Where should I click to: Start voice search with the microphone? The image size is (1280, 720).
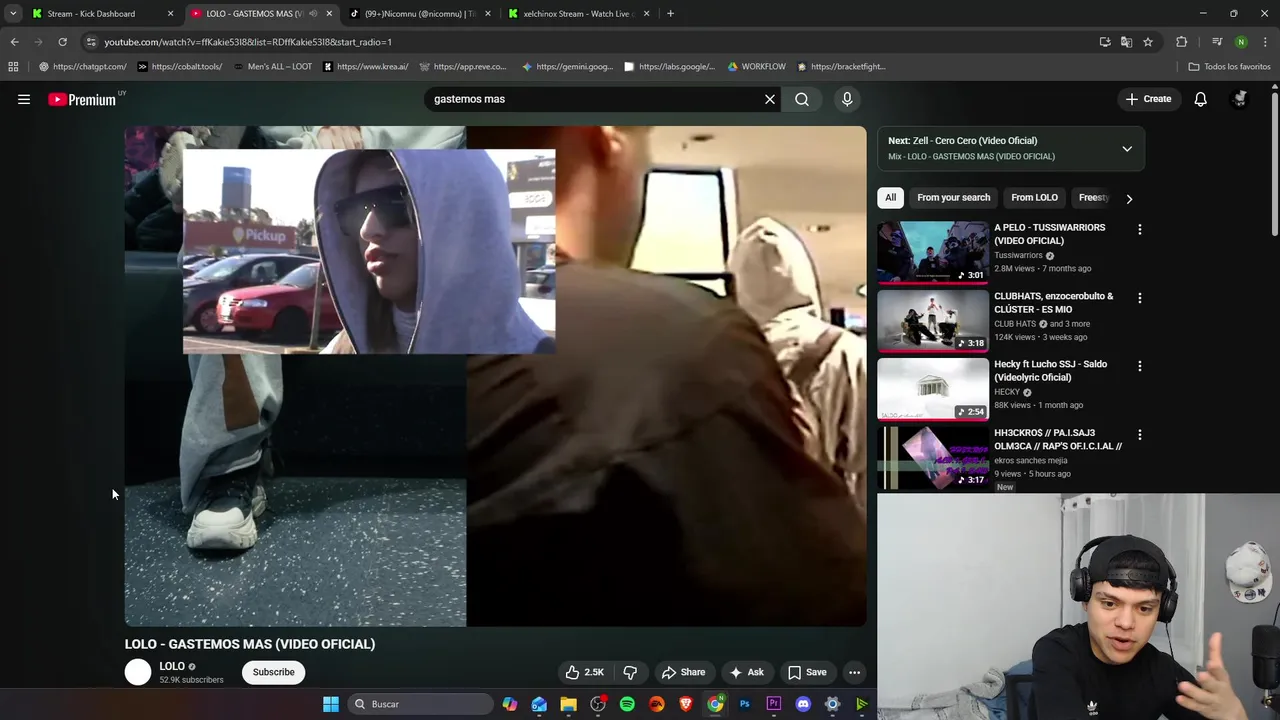pyautogui.click(x=847, y=99)
